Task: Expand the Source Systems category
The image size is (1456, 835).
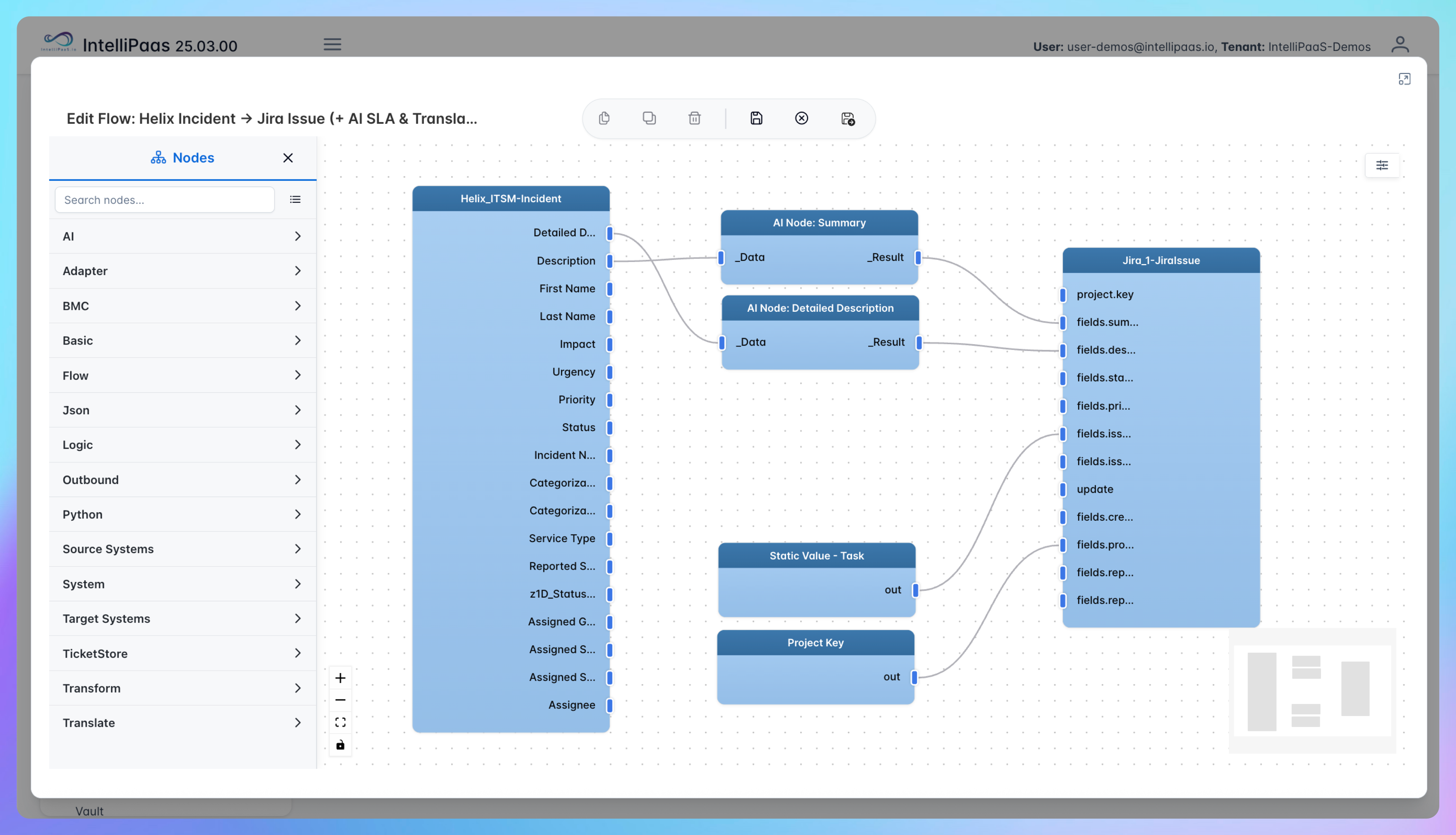Action: (182, 549)
